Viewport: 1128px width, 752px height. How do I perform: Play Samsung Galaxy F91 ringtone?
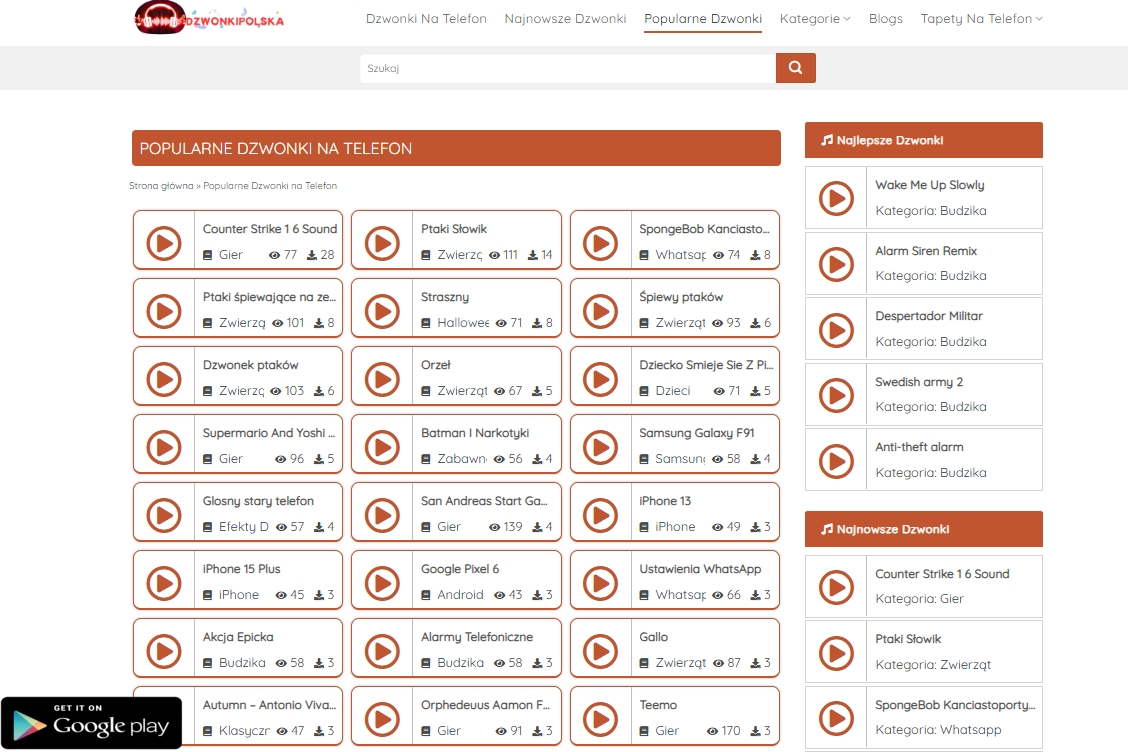coord(600,447)
